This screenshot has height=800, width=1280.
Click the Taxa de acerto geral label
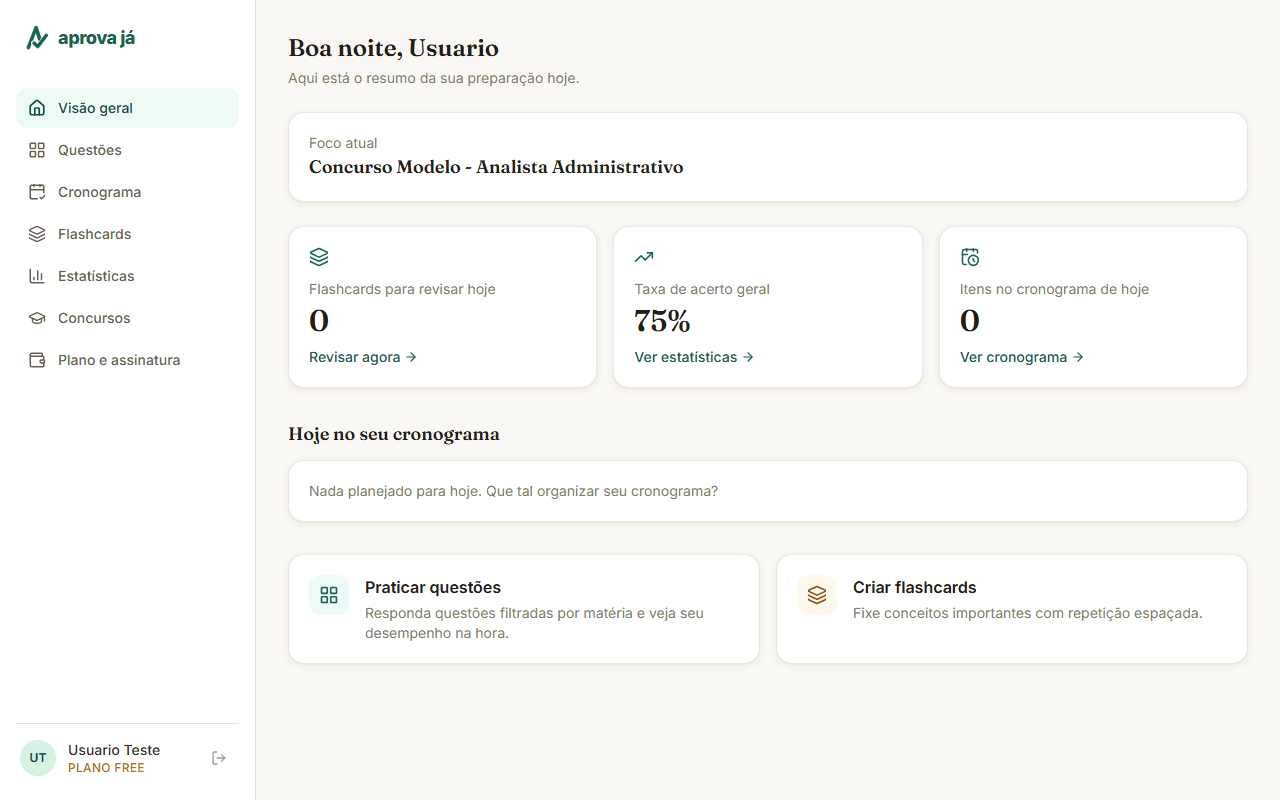702,289
